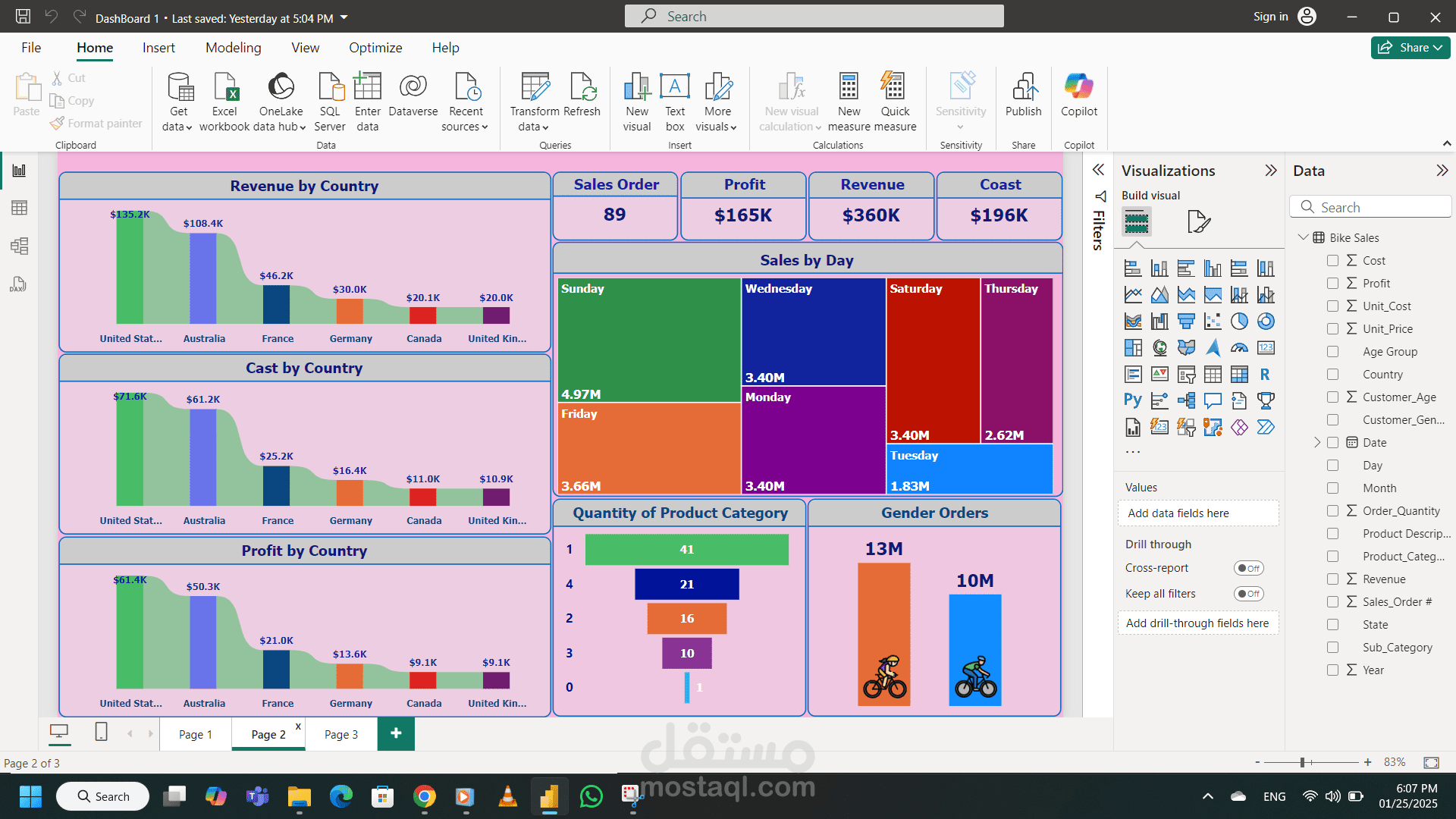Choose the R script visual icon
Image resolution: width=1456 pixels, height=819 pixels.
[x=1265, y=374]
